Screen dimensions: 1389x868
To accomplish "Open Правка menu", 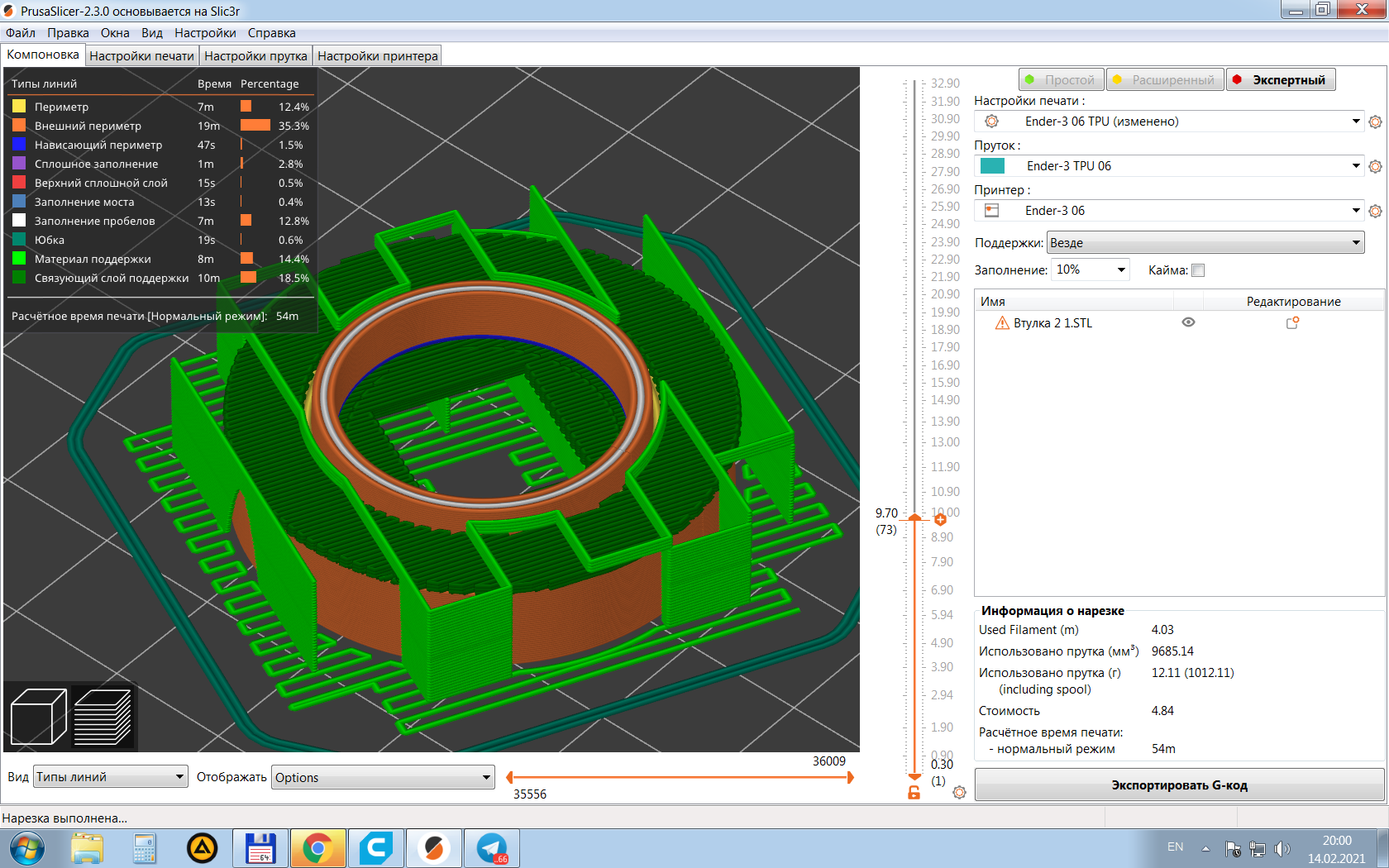I will pos(68,33).
